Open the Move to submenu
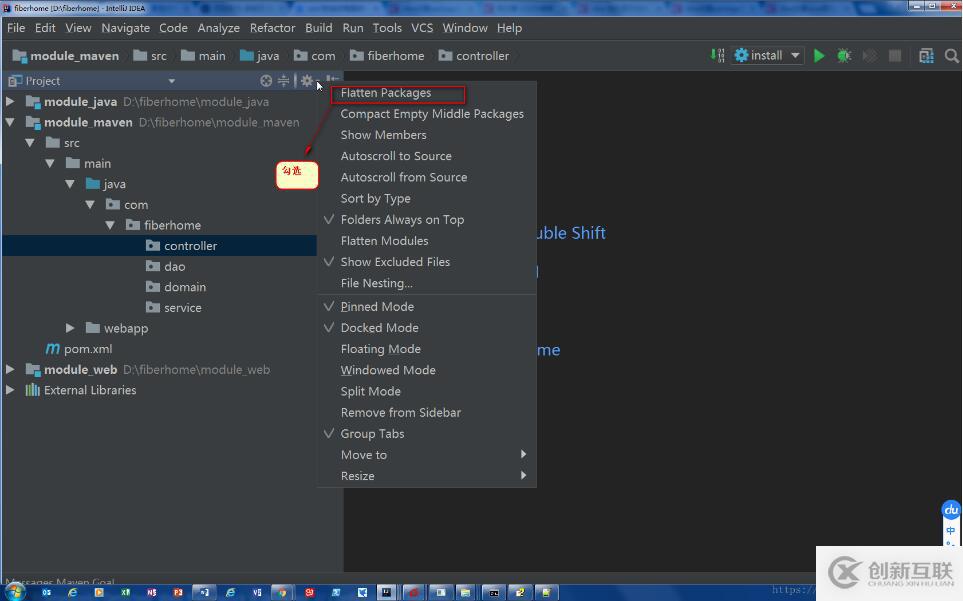 (x=364, y=455)
